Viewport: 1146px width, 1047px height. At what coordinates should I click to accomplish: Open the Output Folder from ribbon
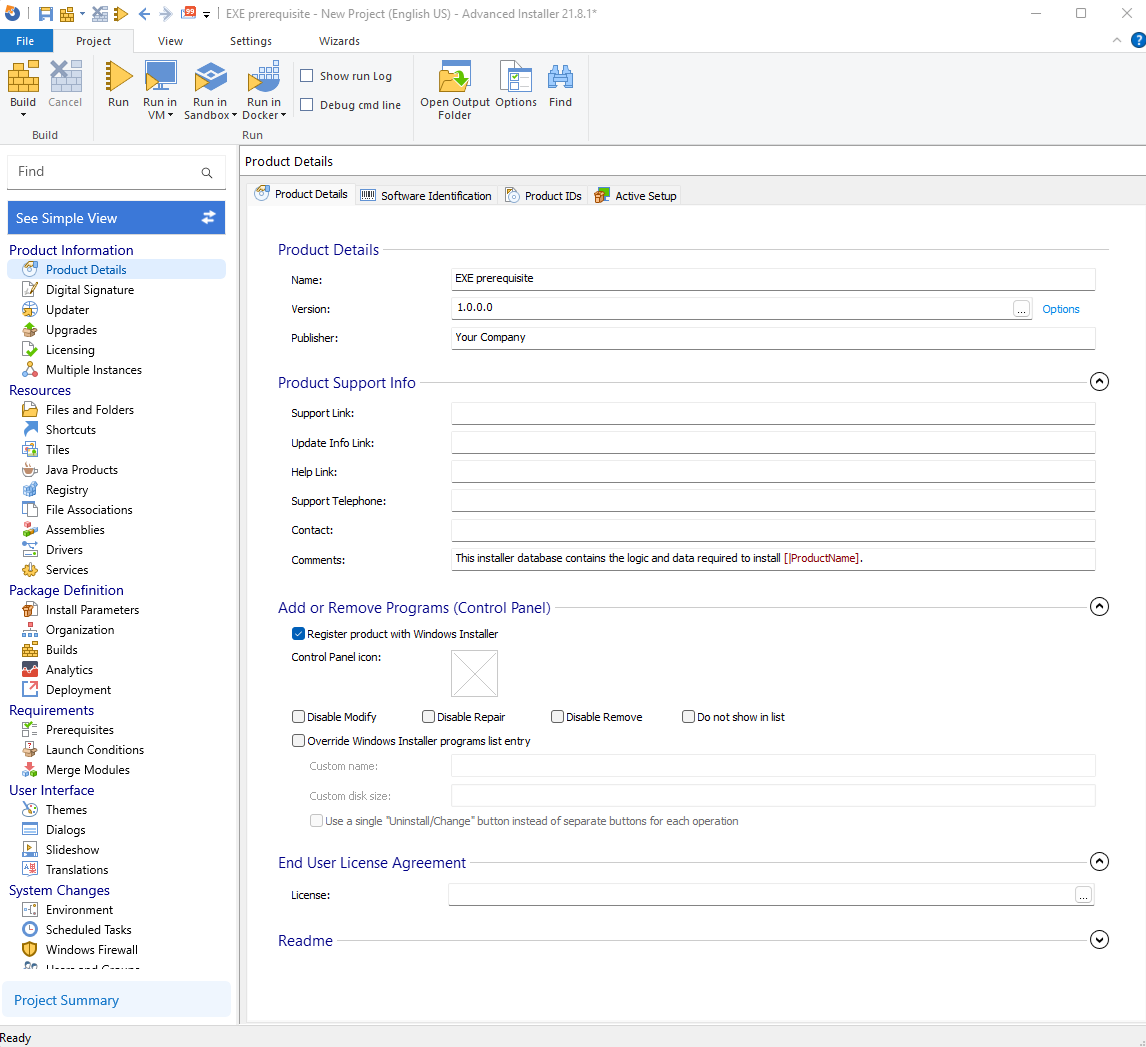click(x=455, y=90)
